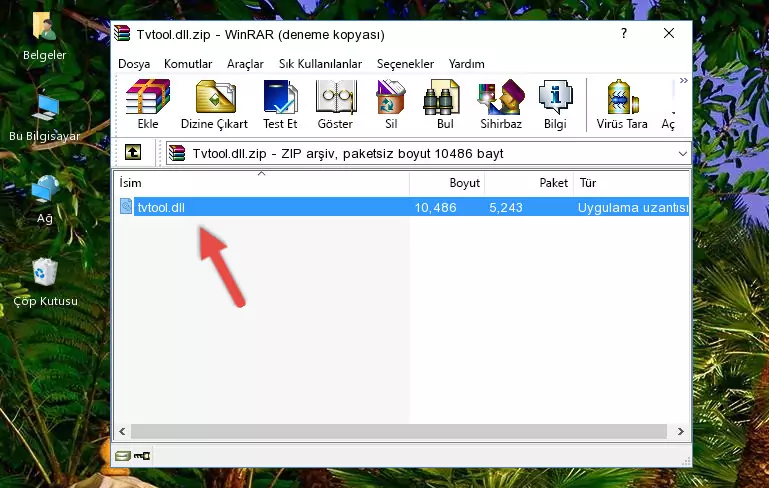Open the Seçenekler menu

pyautogui.click(x=405, y=64)
